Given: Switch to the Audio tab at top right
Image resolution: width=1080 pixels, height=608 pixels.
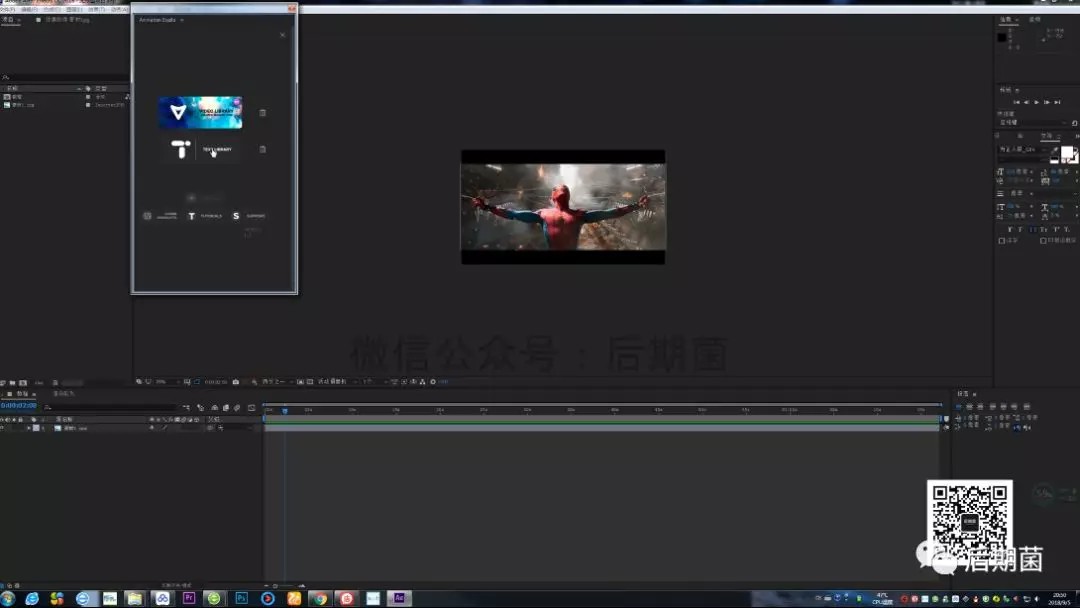Looking at the screenshot, I should (1035, 20).
